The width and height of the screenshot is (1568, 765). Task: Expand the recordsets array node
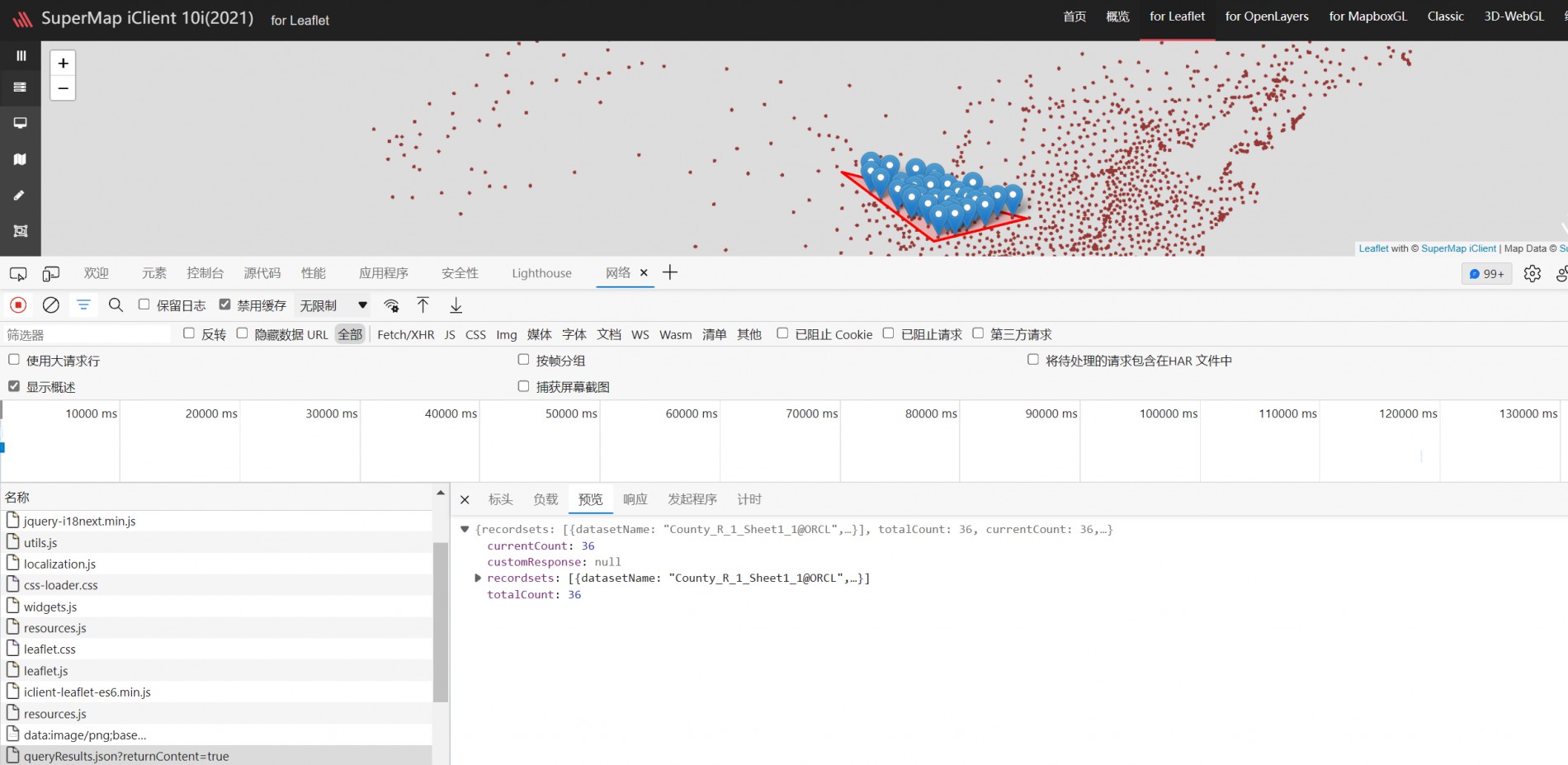coord(478,578)
